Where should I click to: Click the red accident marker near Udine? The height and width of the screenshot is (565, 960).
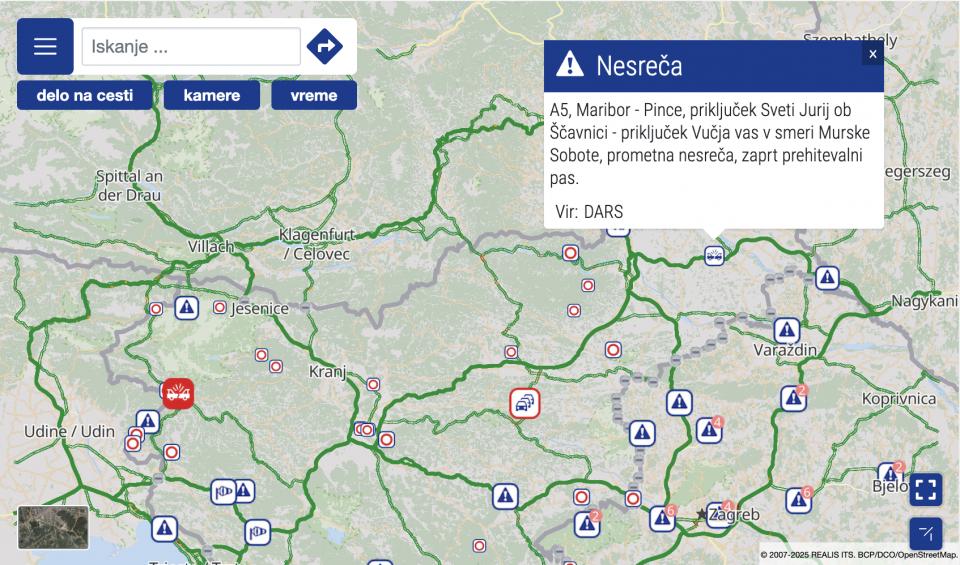pyautogui.click(x=178, y=393)
